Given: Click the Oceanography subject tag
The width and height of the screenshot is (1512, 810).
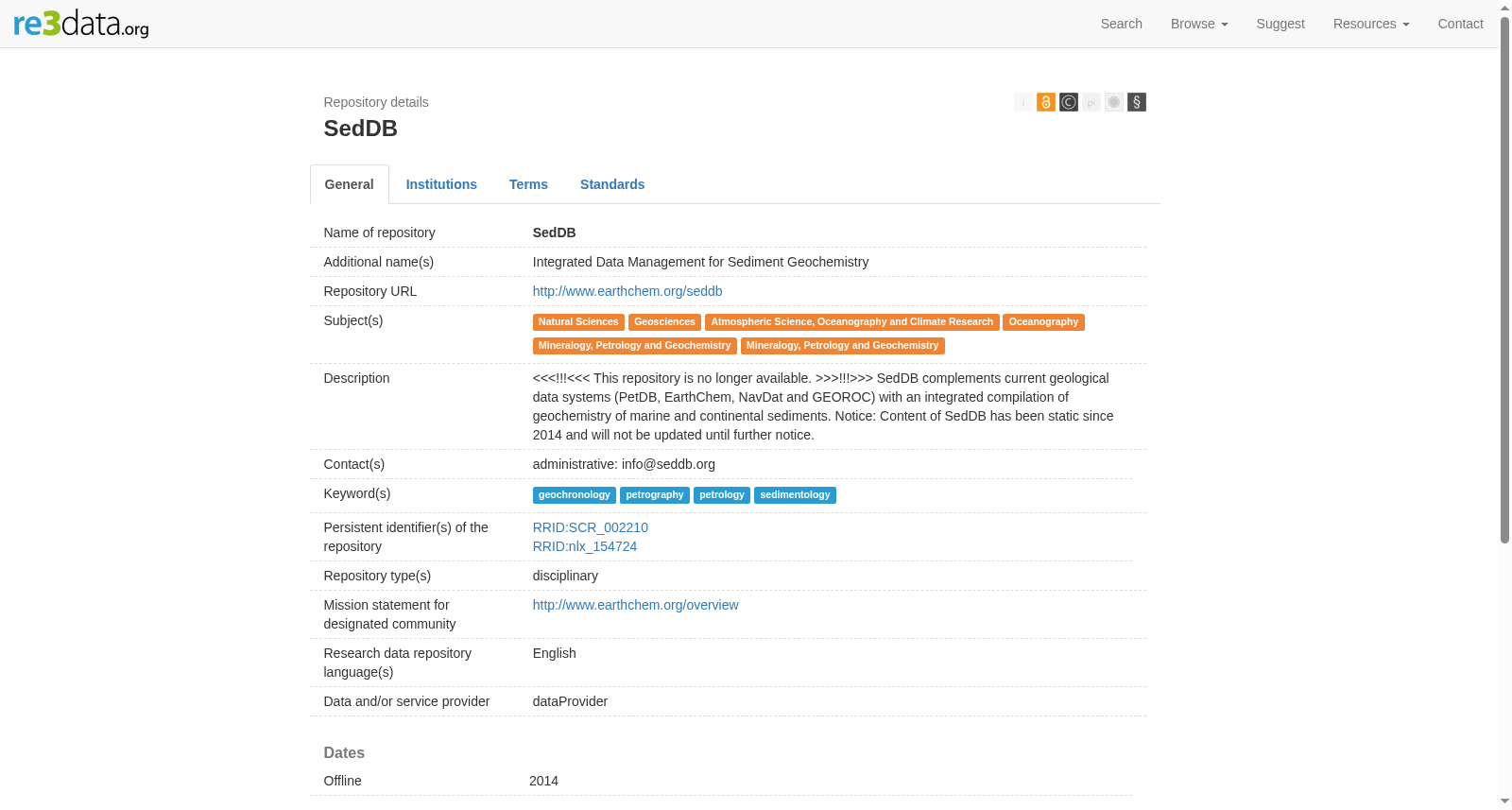Looking at the screenshot, I should [1043, 322].
